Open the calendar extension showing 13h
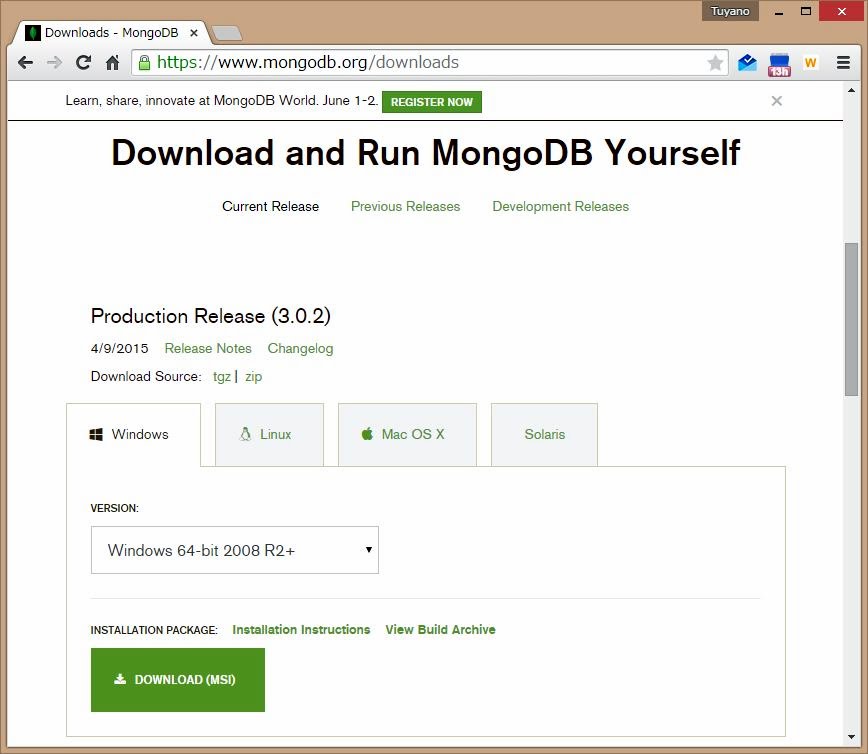 tap(779, 64)
